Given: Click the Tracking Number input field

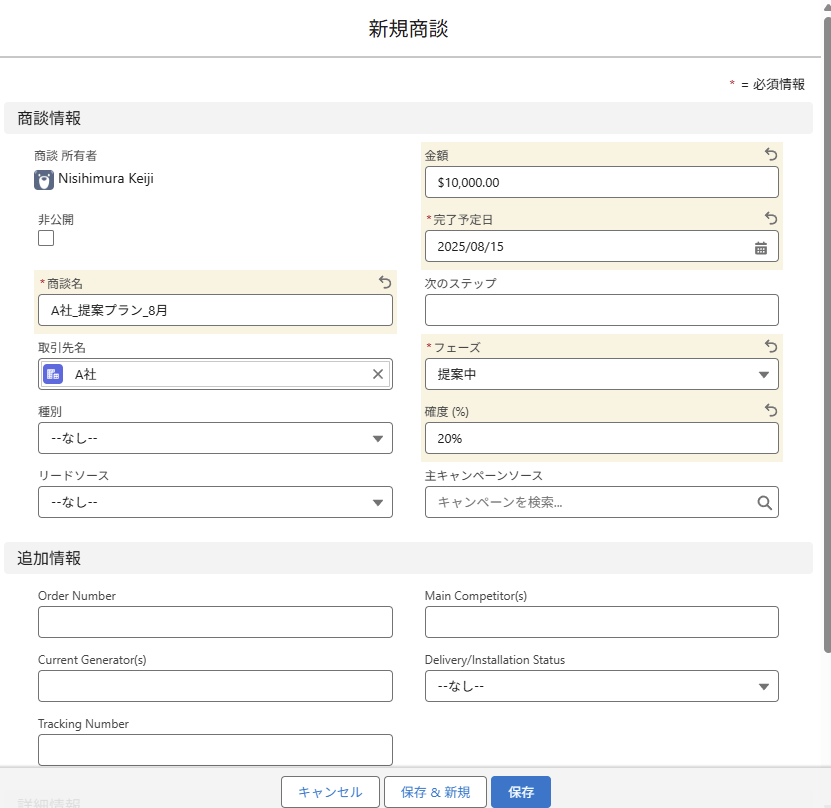Looking at the screenshot, I should 215,750.
